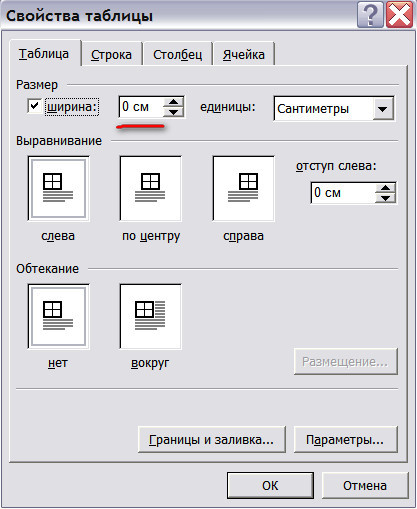The width and height of the screenshot is (417, 509).
Task: Decrease width value with down arrow
Action: coord(173,112)
